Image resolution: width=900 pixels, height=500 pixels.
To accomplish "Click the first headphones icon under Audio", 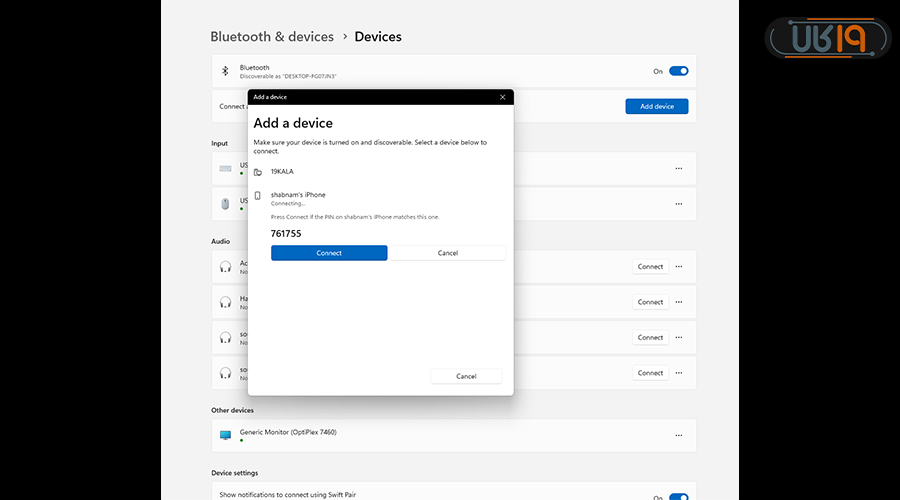I will (x=225, y=267).
